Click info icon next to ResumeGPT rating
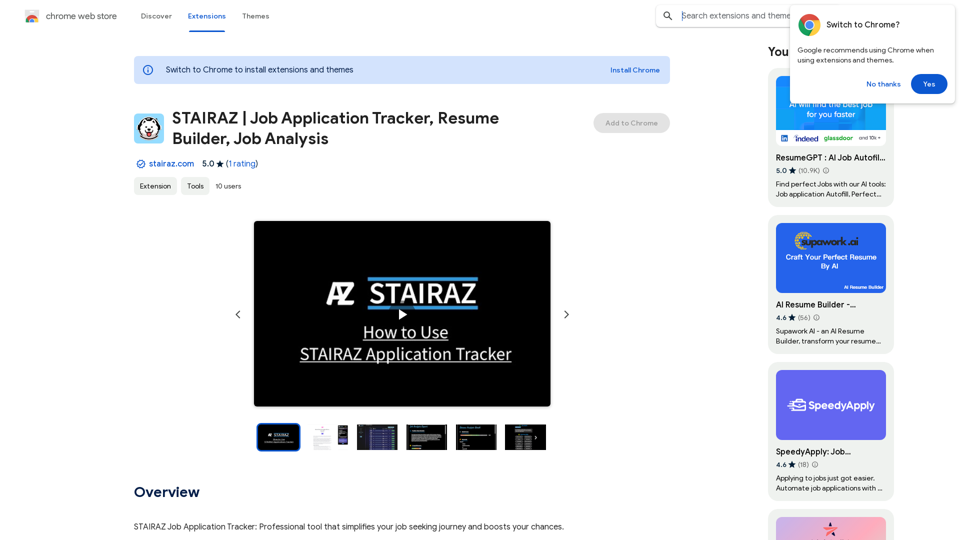This screenshot has width=960, height=540. pyautogui.click(x=826, y=171)
